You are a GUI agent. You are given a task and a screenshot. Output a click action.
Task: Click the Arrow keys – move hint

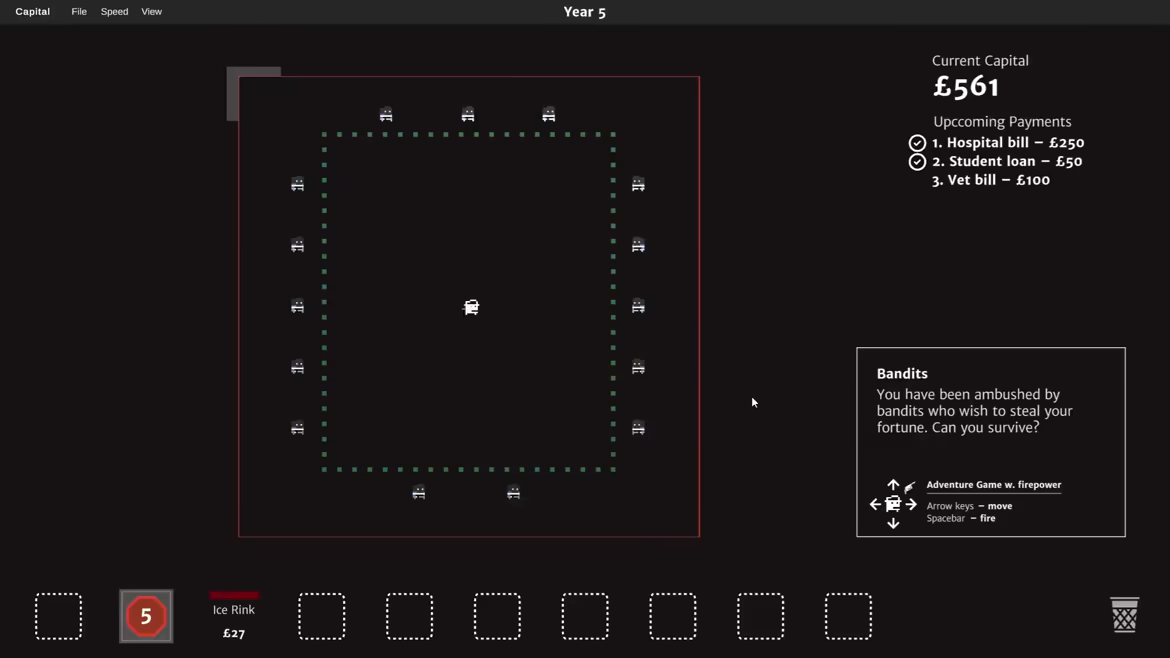(969, 506)
